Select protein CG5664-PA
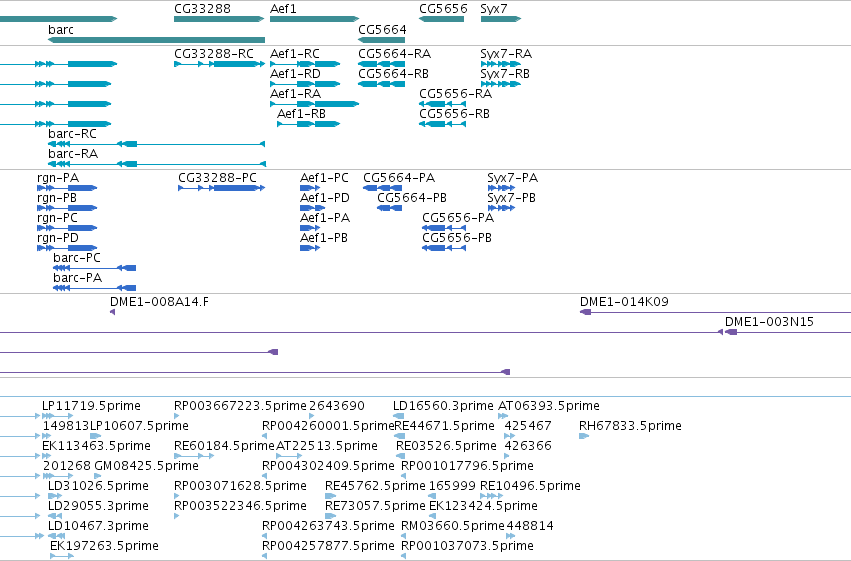Viewport: 851px width, 561px height. tap(399, 178)
